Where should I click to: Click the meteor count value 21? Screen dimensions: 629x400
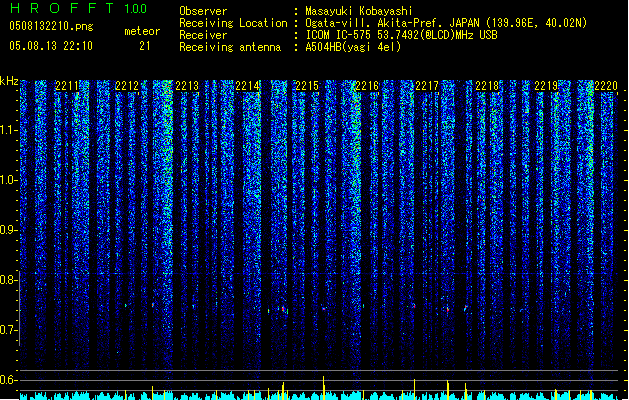coord(145,46)
